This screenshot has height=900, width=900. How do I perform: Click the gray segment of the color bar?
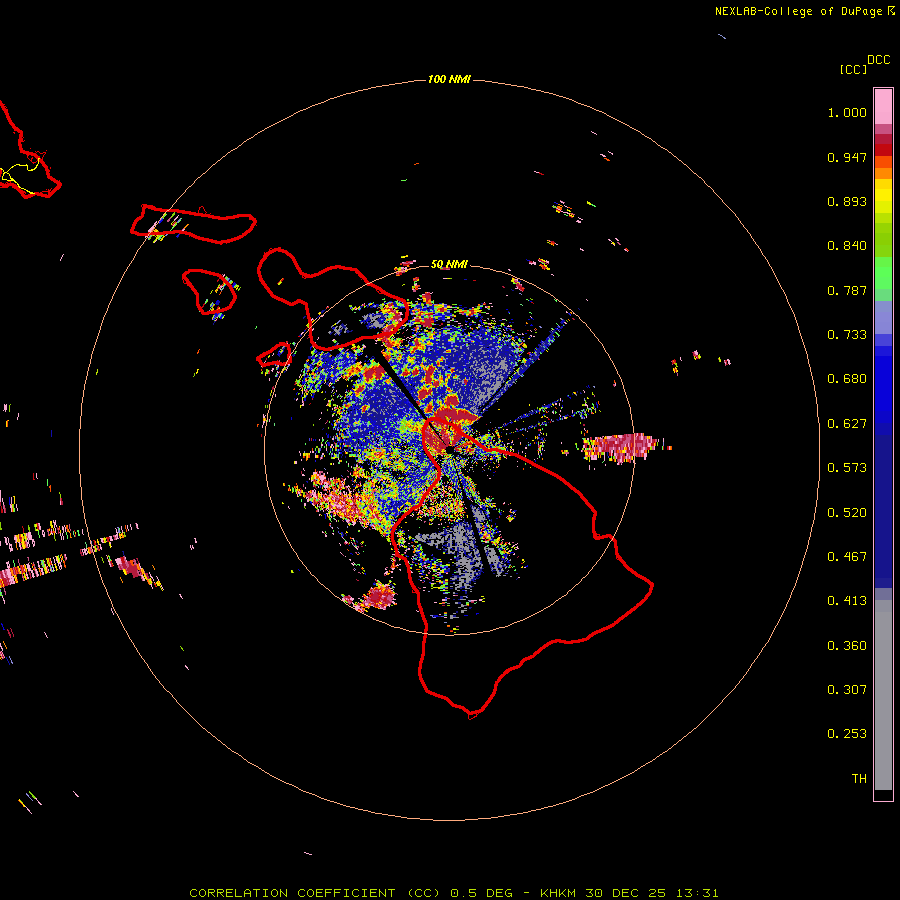click(883, 695)
